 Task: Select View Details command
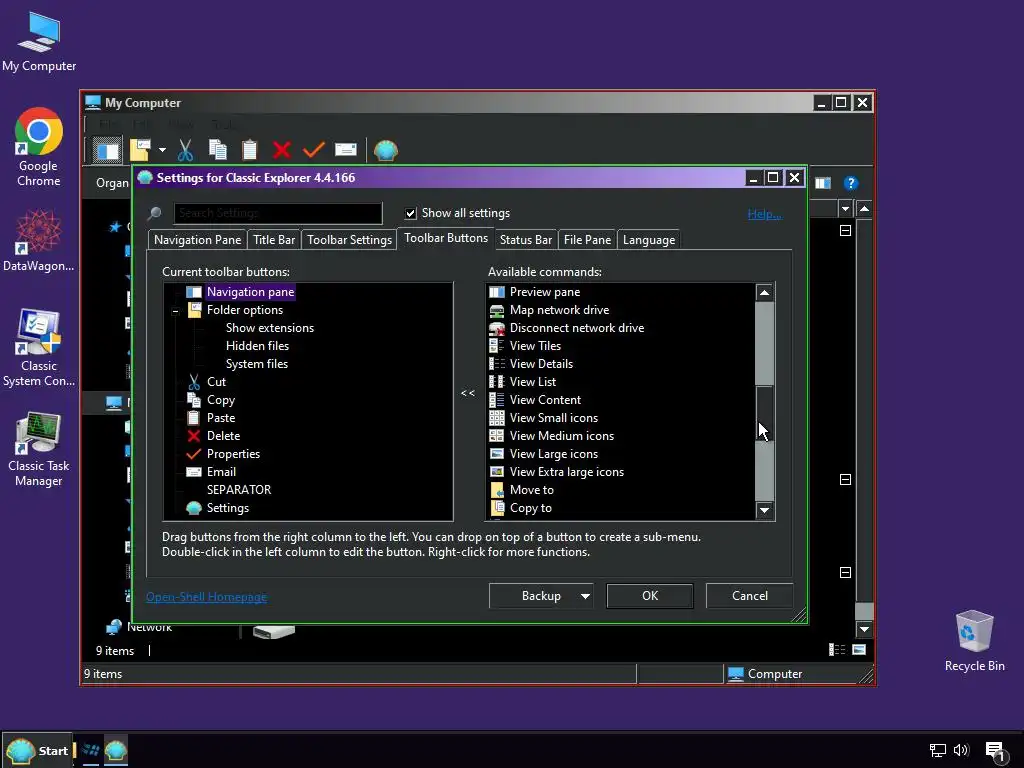pos(541,364)
